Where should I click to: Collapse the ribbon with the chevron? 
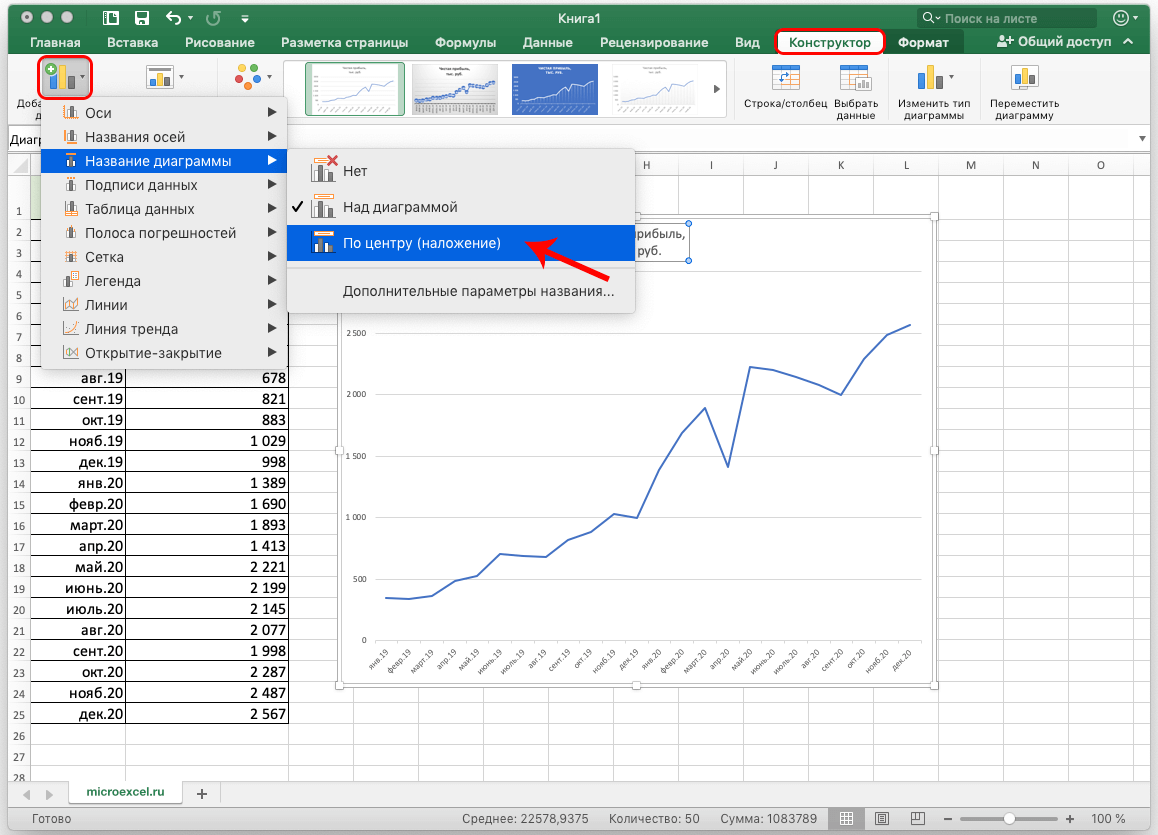[1128, 41]
